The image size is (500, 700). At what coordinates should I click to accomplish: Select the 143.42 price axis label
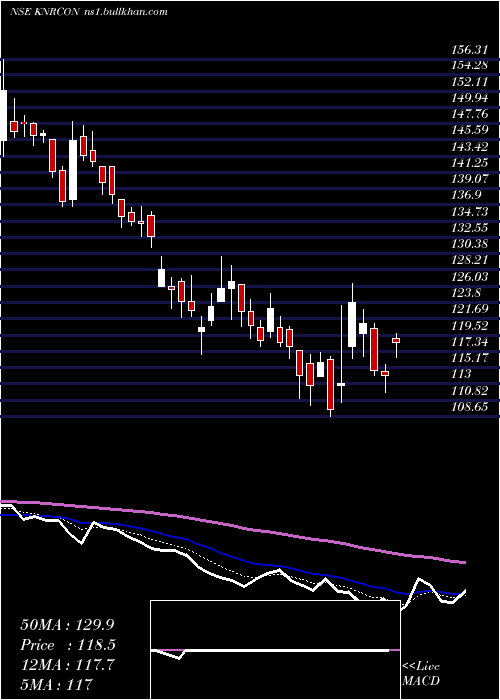(469, 147)
